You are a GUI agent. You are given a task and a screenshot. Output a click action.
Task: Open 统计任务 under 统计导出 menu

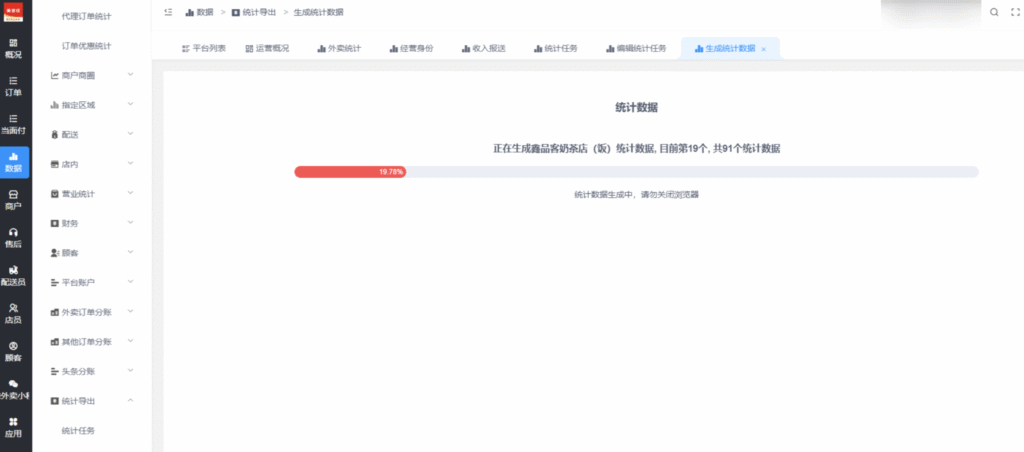point(78,430)
